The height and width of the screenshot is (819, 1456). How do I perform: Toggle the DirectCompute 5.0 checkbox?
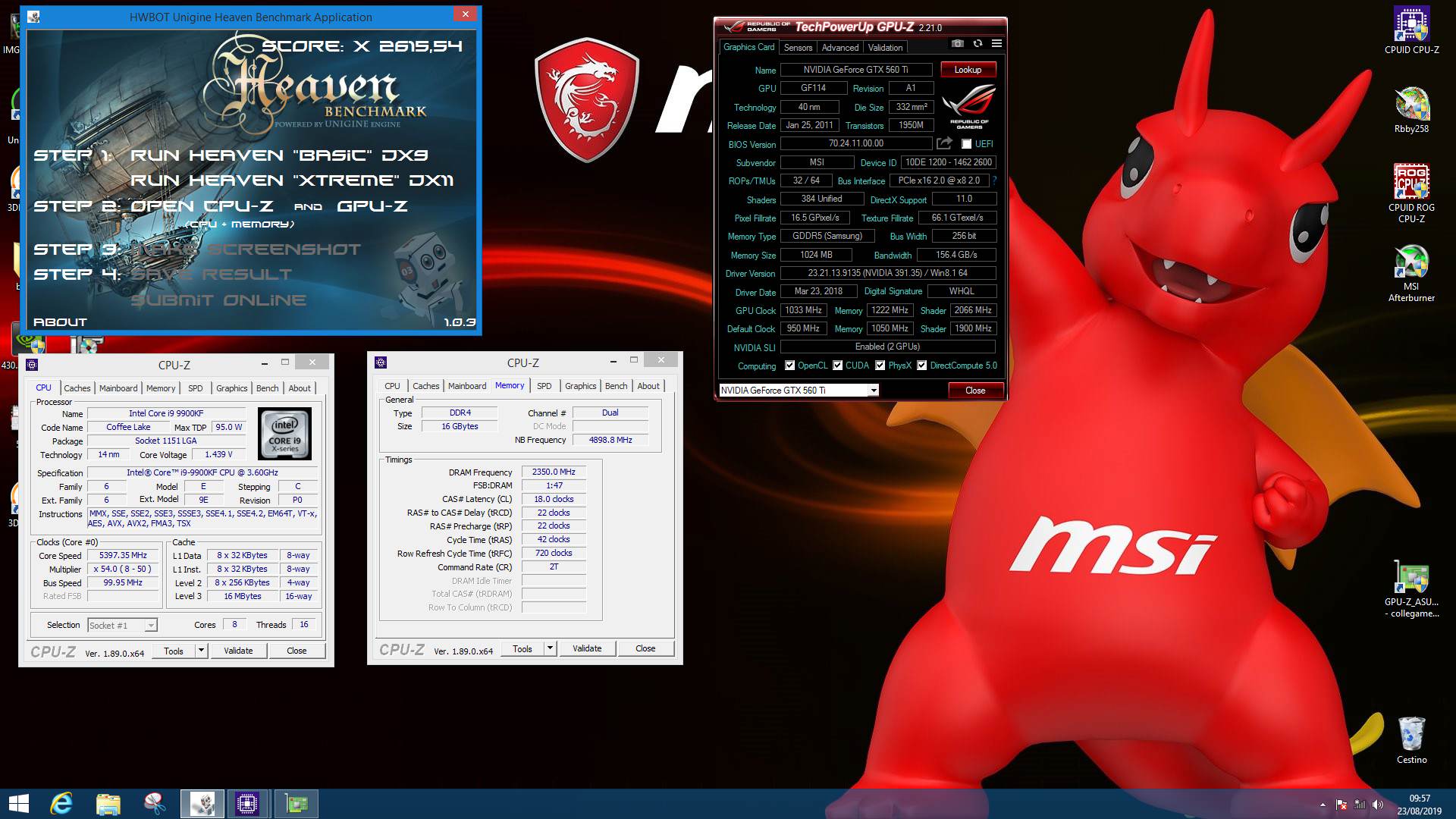click(x=921, y=366)
